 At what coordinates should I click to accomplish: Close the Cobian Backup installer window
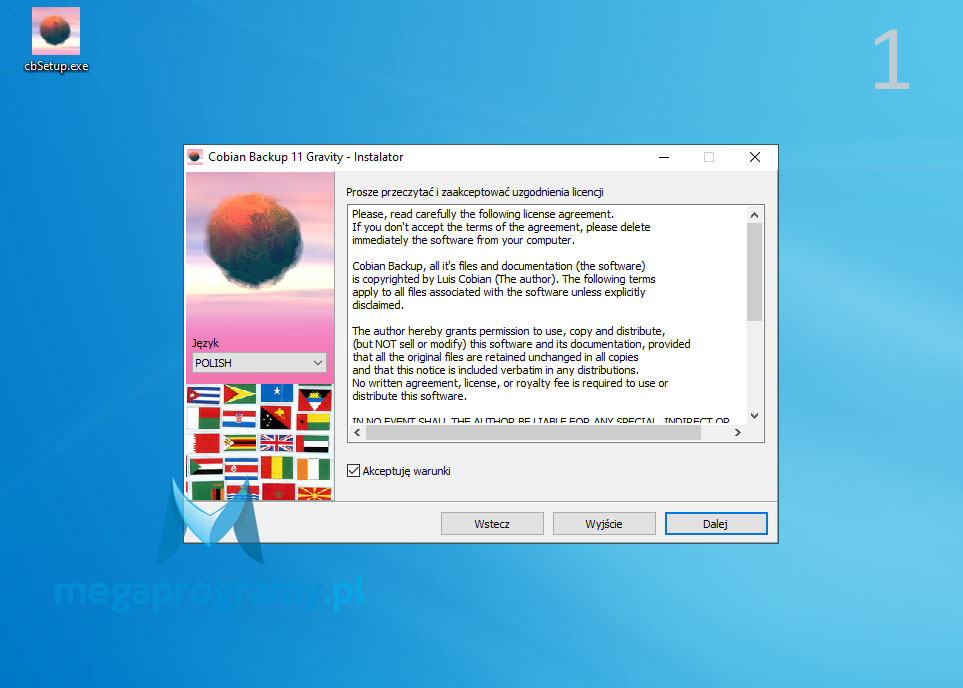tap(755, 157)
